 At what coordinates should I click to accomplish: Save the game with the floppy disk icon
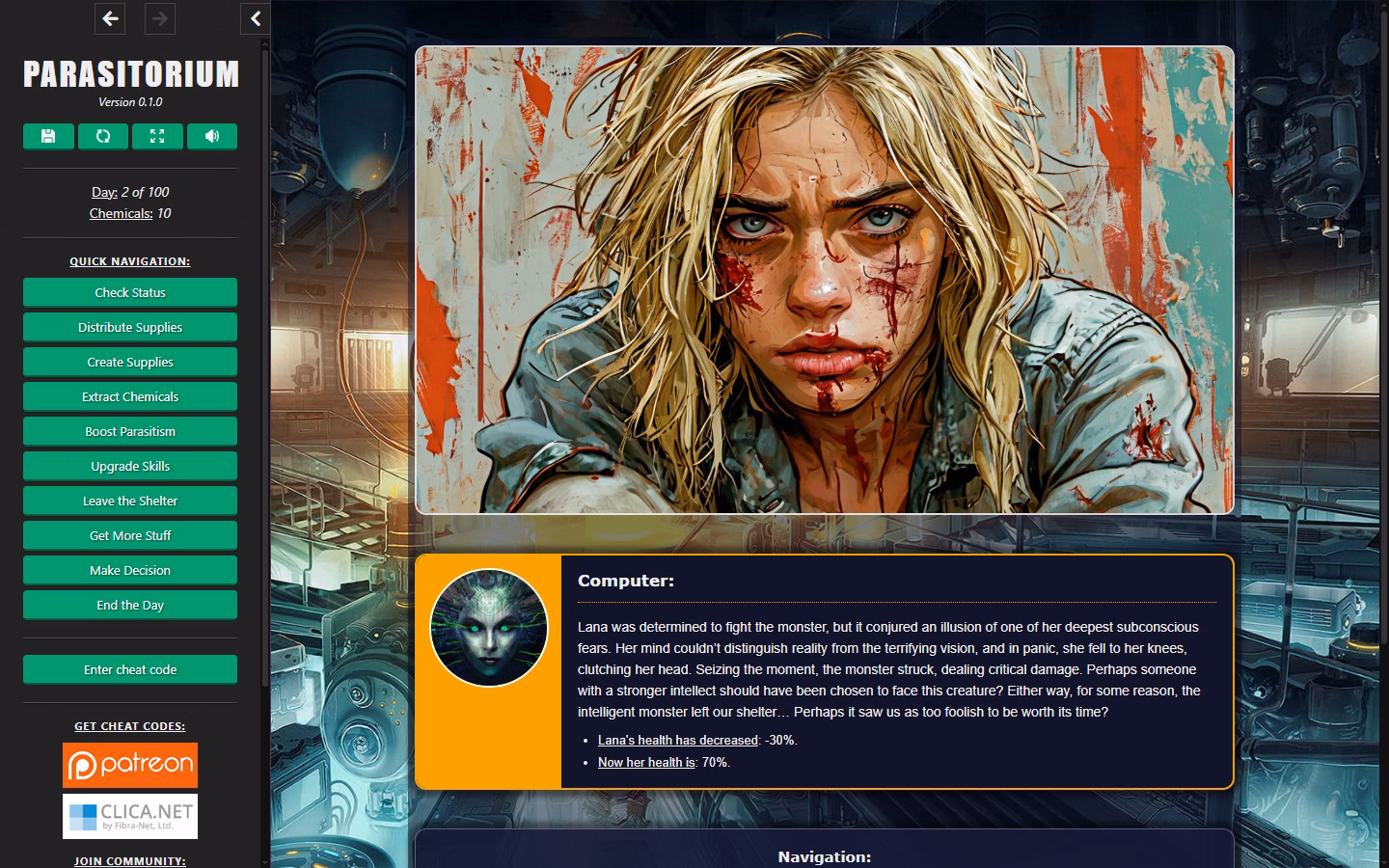click(x=48, y=136)
